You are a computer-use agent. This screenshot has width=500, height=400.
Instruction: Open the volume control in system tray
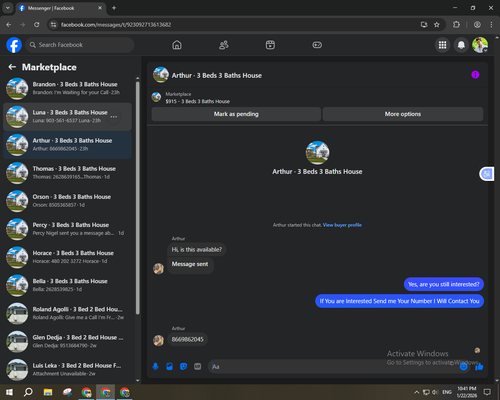[435, 392]
